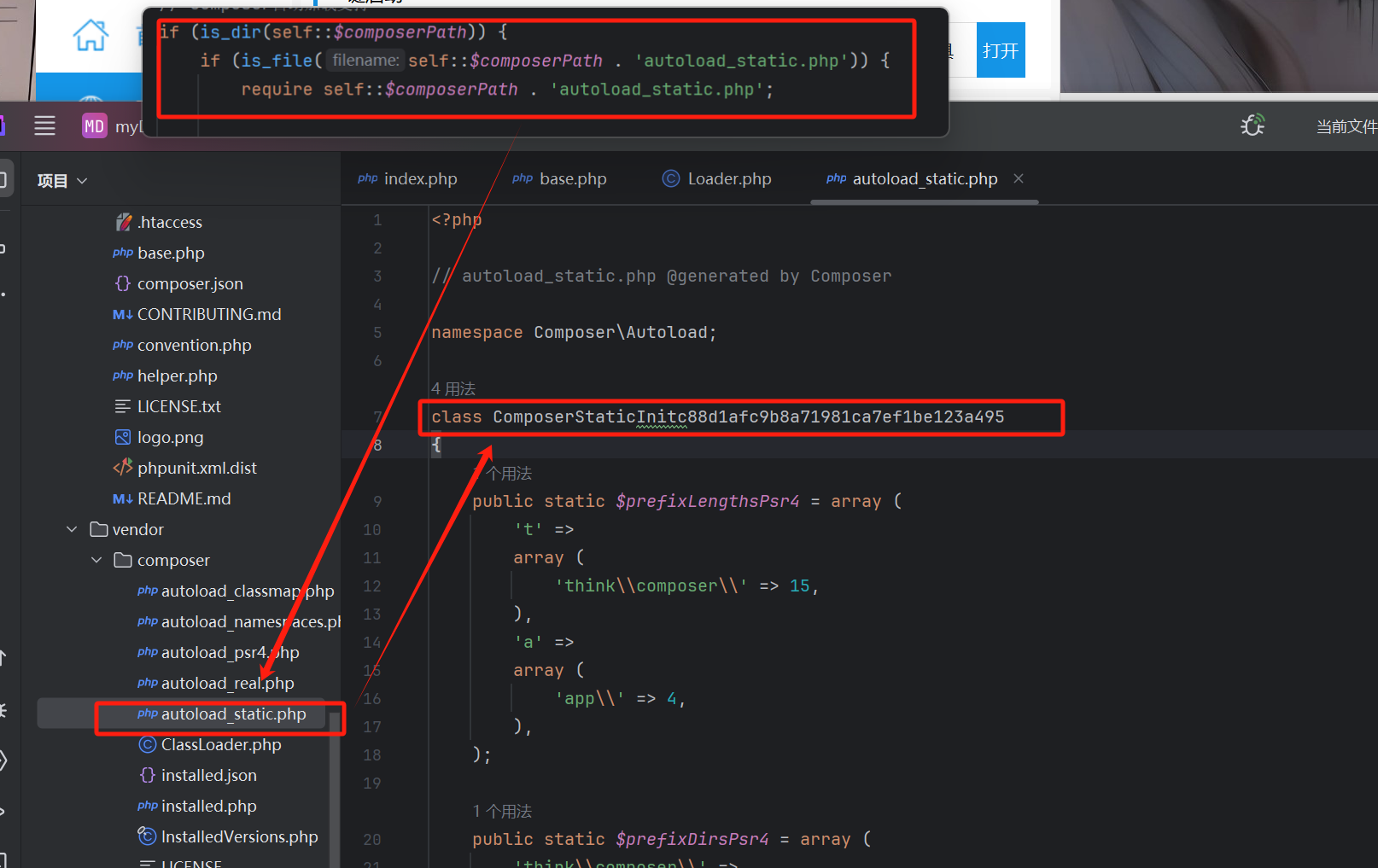1378x868 pixels.
Task: Click line number 20 in the gutter
Action: 372,840
